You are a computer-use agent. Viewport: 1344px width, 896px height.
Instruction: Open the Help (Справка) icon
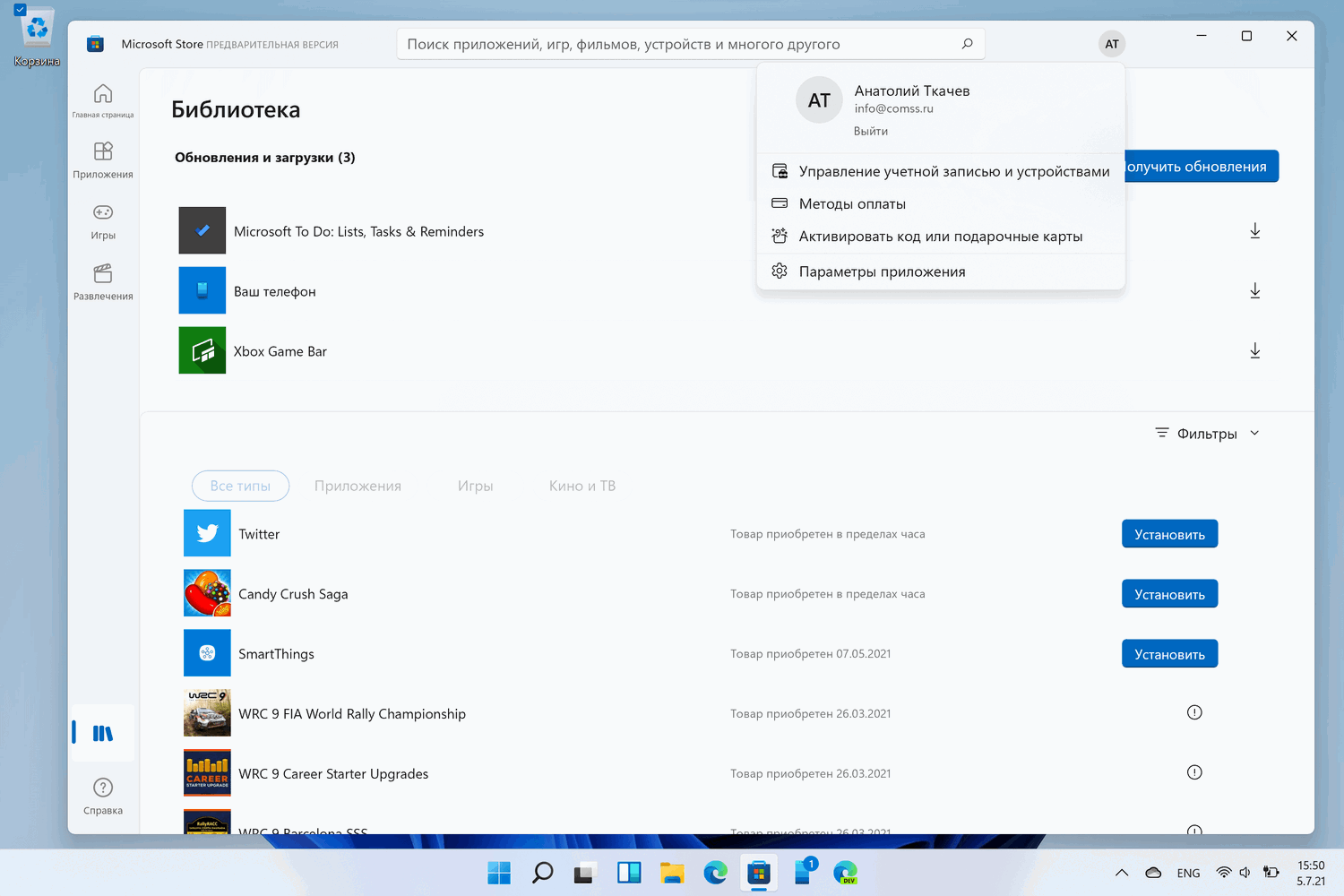tap(103, 795)
